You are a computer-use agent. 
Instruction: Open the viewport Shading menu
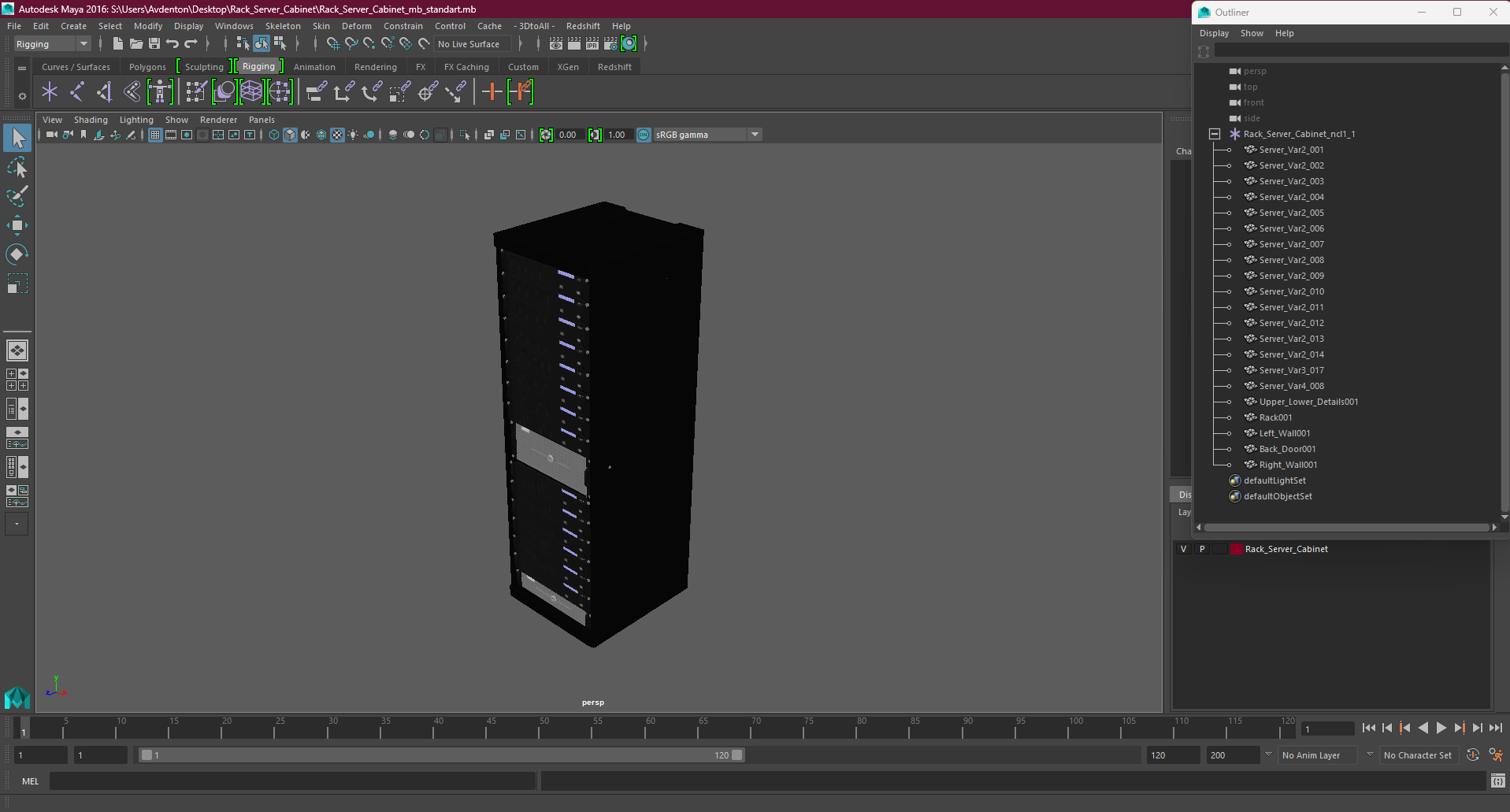[x=91, y=120]
